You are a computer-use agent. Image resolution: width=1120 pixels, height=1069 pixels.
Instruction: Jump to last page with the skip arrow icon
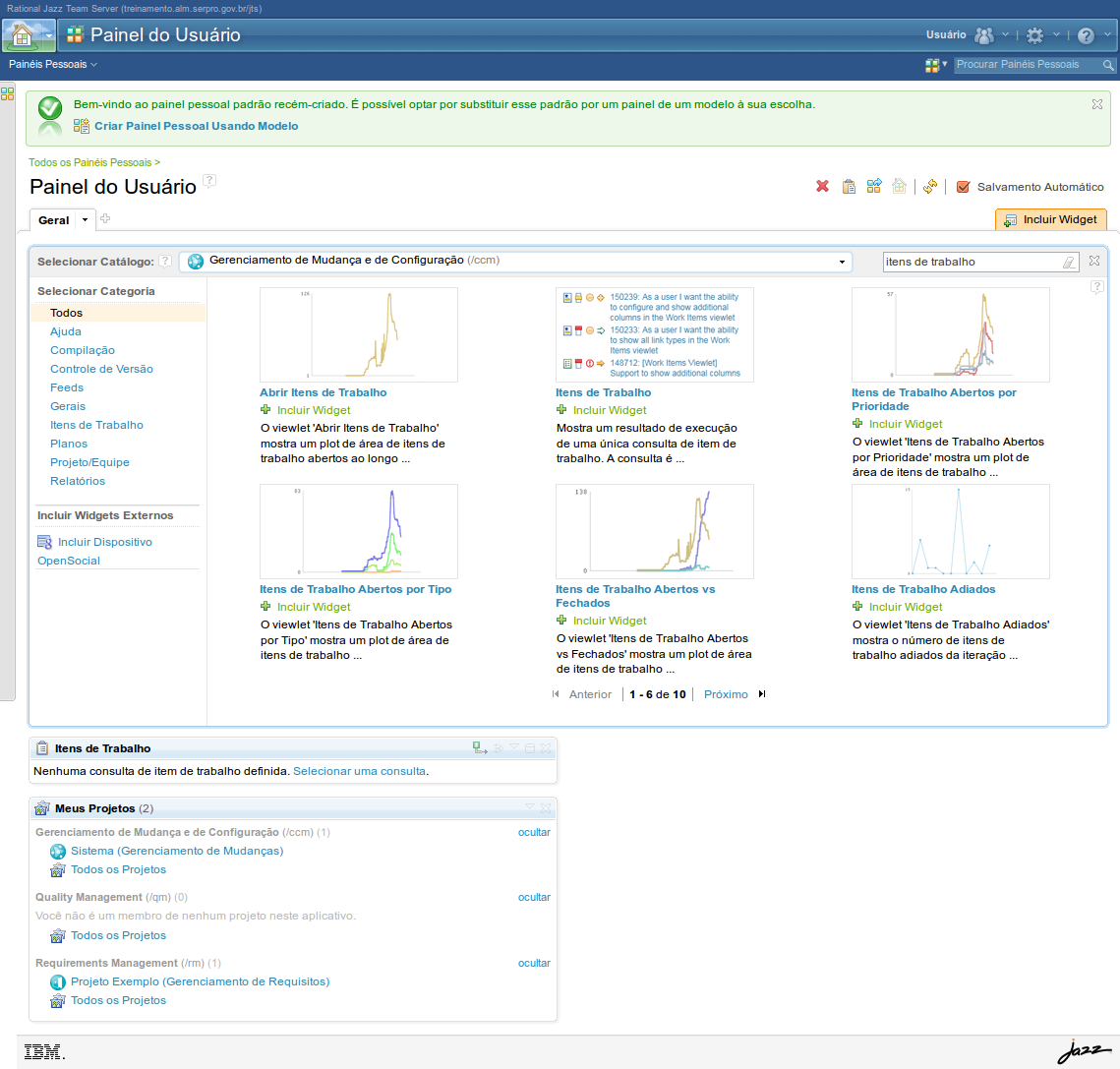(762, 694)
